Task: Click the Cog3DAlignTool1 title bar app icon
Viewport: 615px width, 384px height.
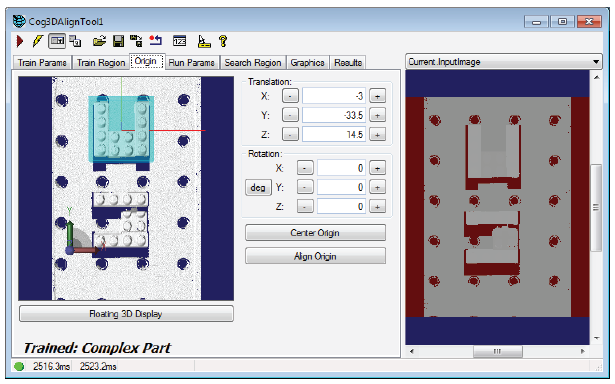Action: 19,21
